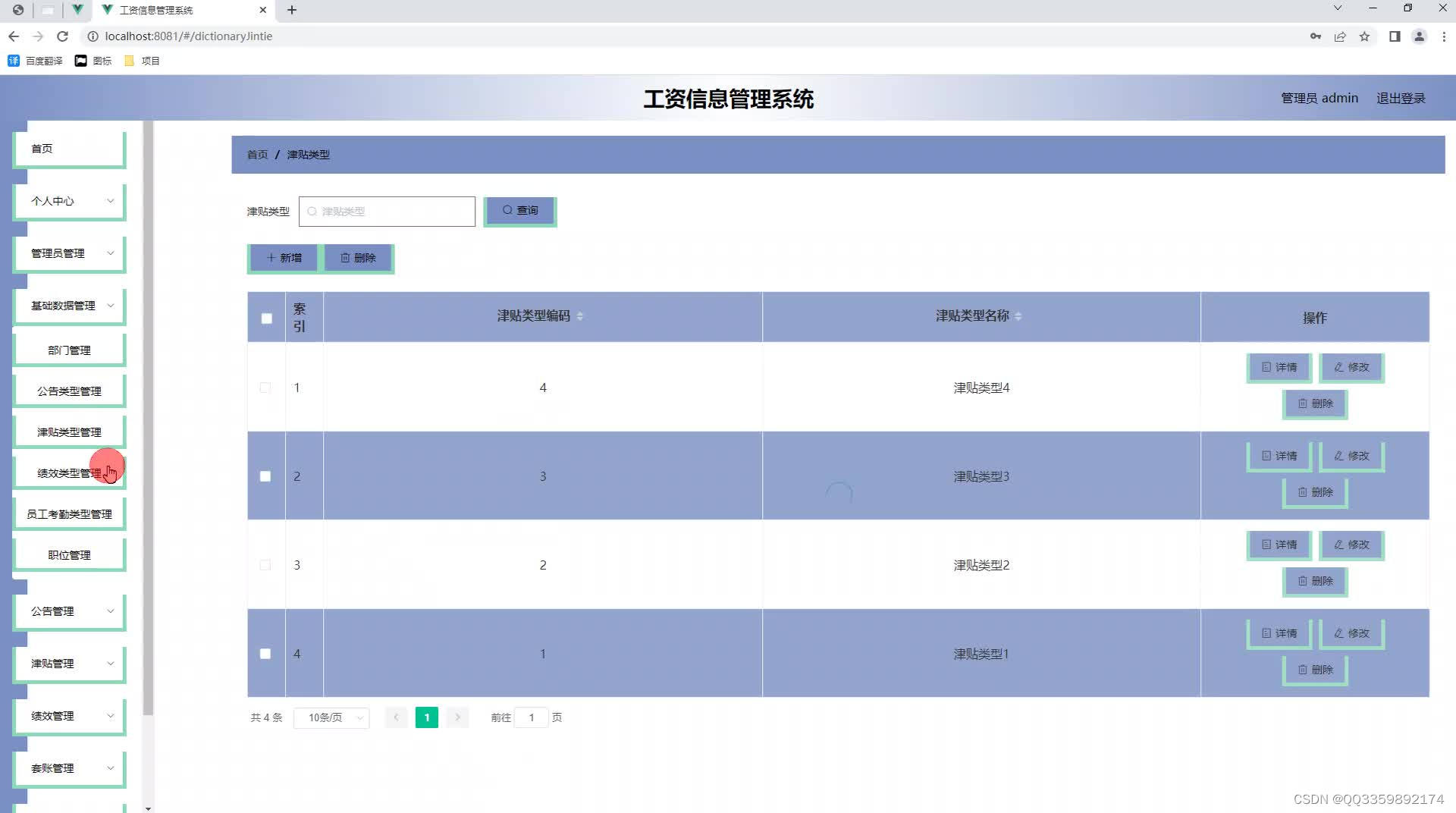Check the box for row 津贴类型3
The width and height of the screenshot is (1456, 813).
pyautogui.click(x=265, y=476)
